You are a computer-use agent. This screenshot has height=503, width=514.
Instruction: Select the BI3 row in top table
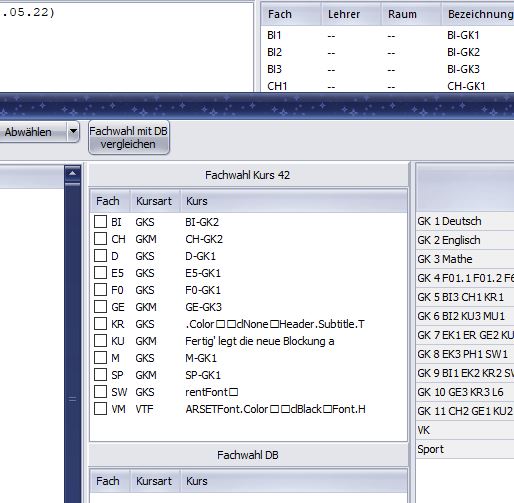pos(387,69)
